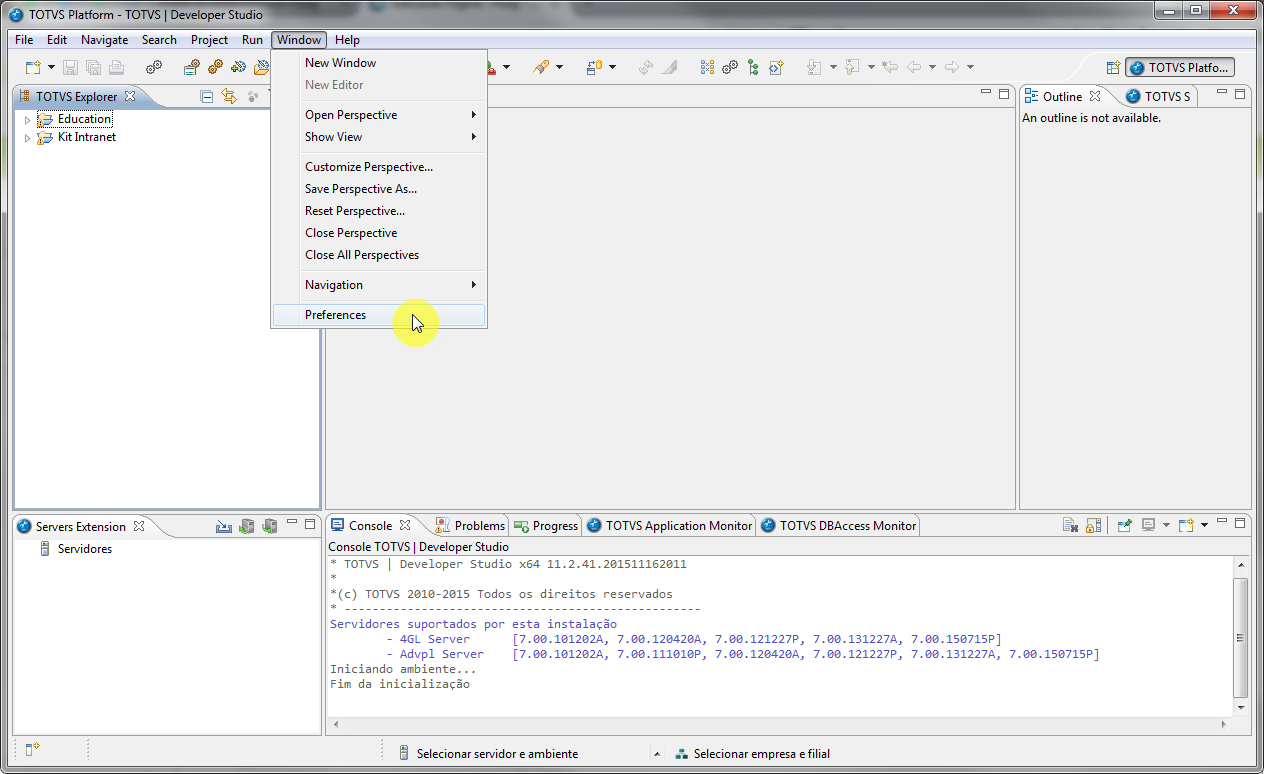Open the Project menu
This screenshot has width=1264, height=774.
pyautogui.click(x=210, y=40)
